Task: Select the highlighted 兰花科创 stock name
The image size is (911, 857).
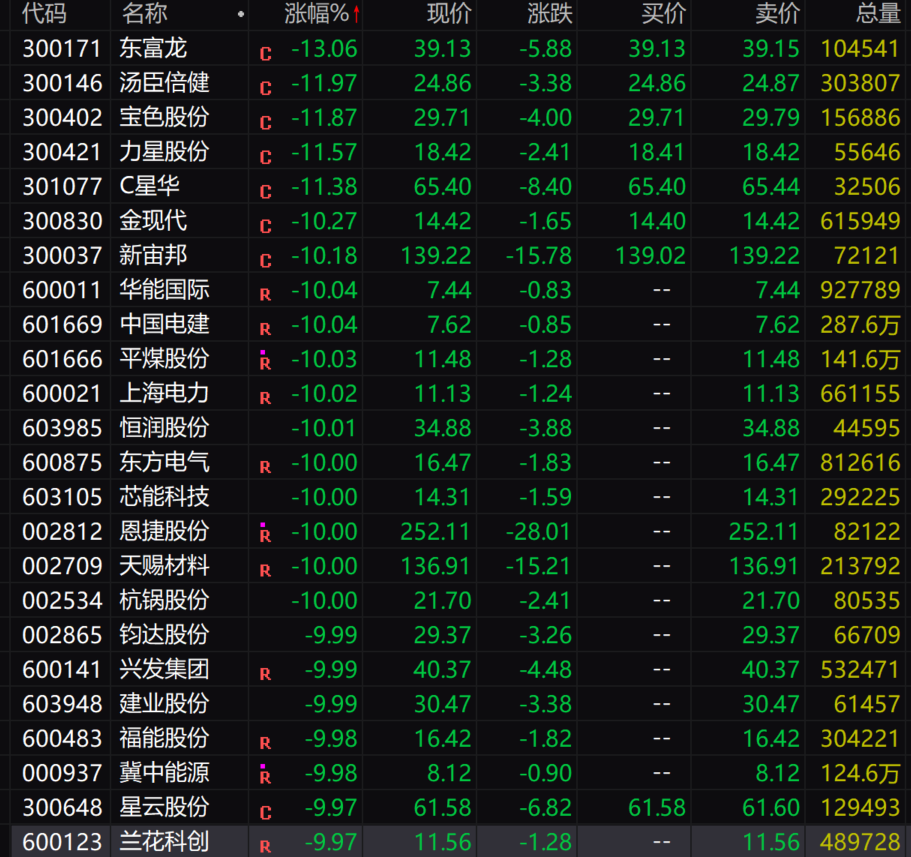Action: coord(164,841)
